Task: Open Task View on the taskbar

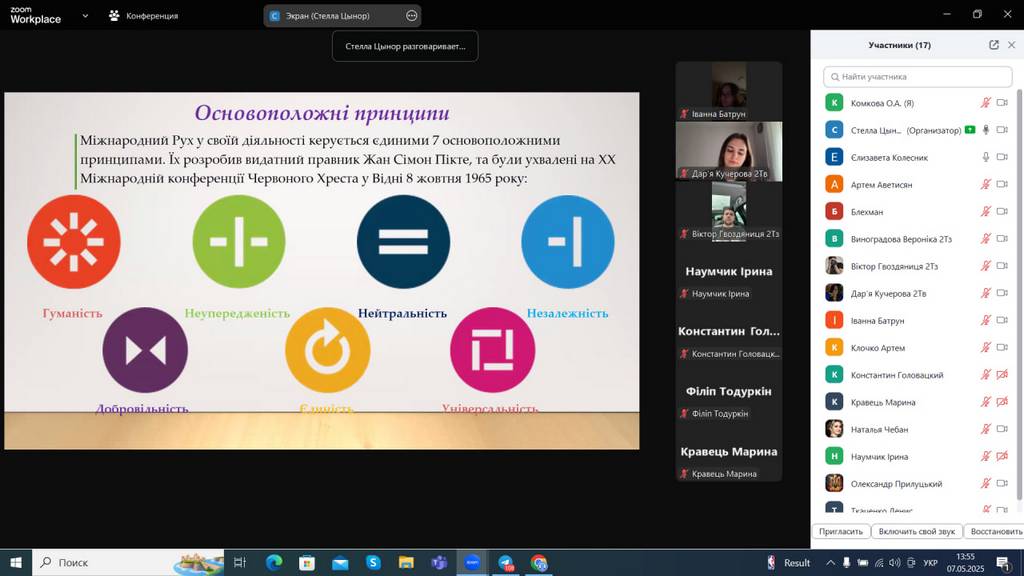Action: [240, 562]
